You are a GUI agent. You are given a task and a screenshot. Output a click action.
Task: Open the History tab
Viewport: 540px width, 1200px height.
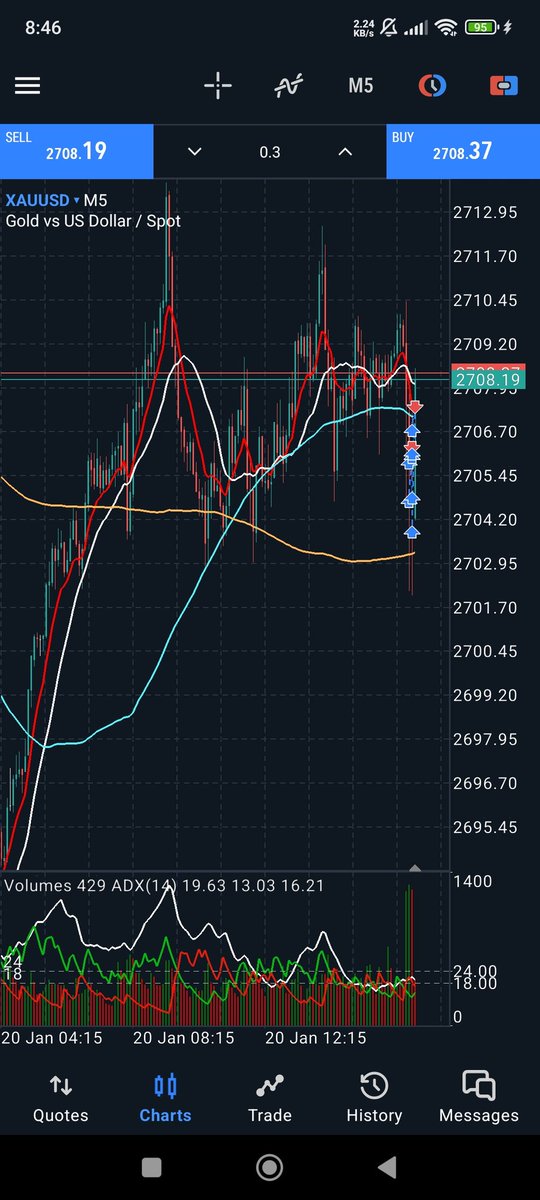point(374,1097)
